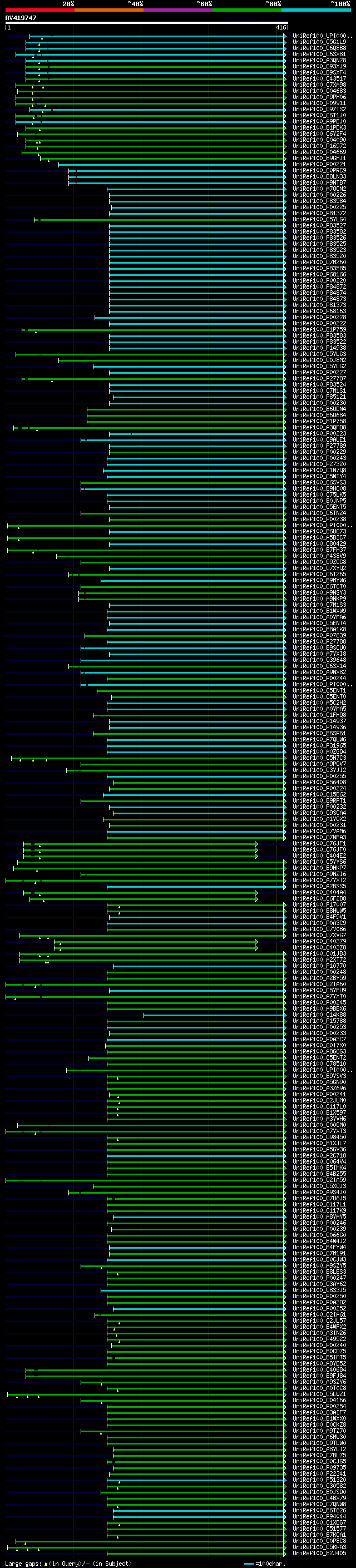The image size is (356, 1568).
Task: Select the UniRef100_Q7NFA3 hit
Action: [319, 837]
